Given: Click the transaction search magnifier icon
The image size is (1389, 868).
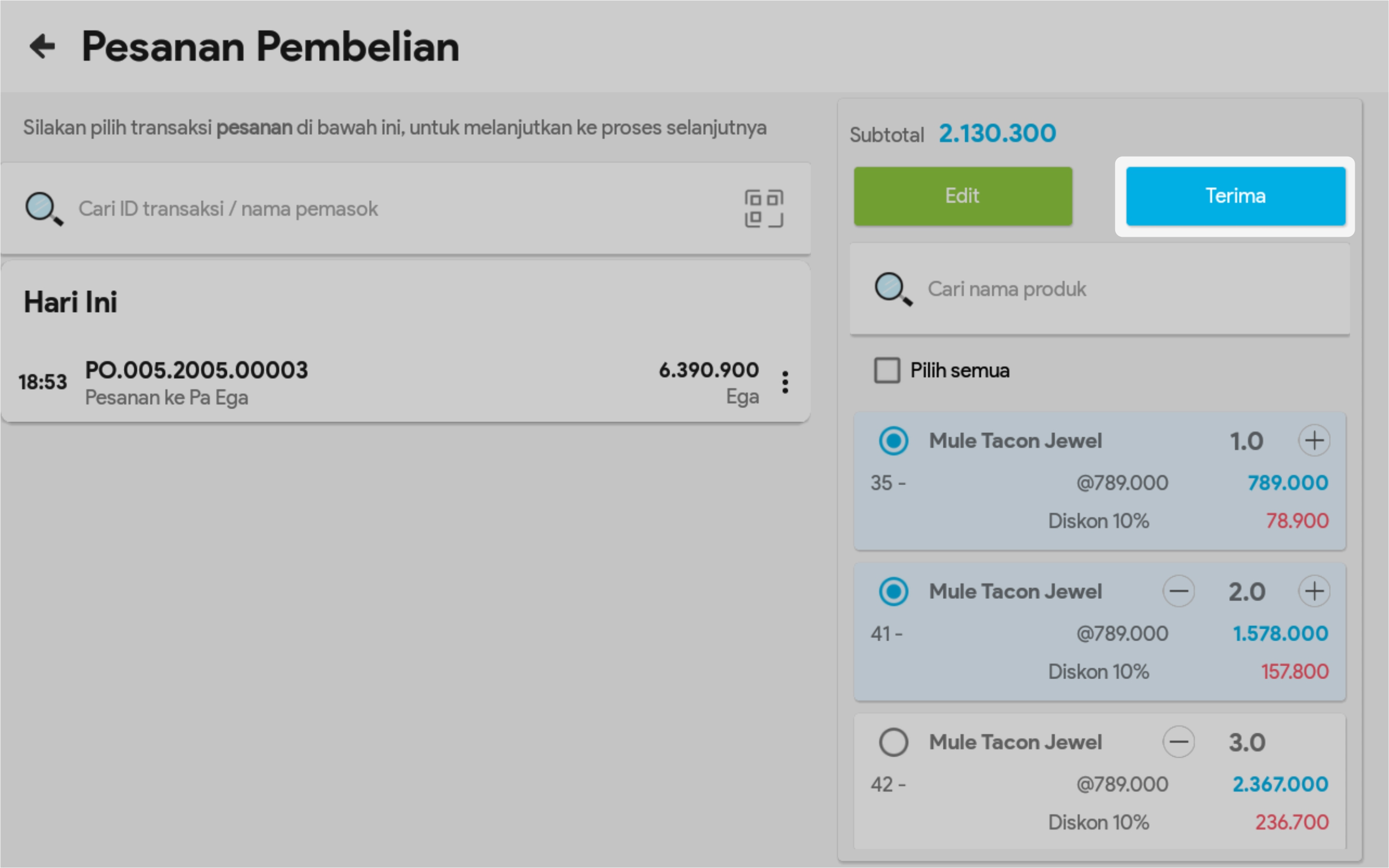Looking at the screenshot, I should (x=44, y=208).
